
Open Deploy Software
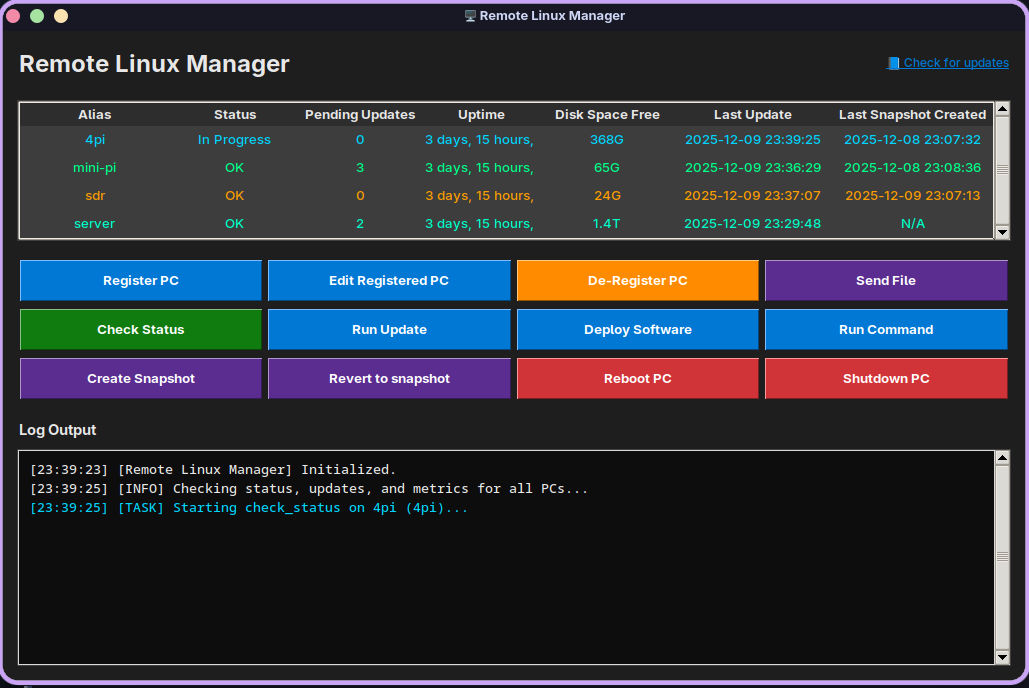pos(637,329)
